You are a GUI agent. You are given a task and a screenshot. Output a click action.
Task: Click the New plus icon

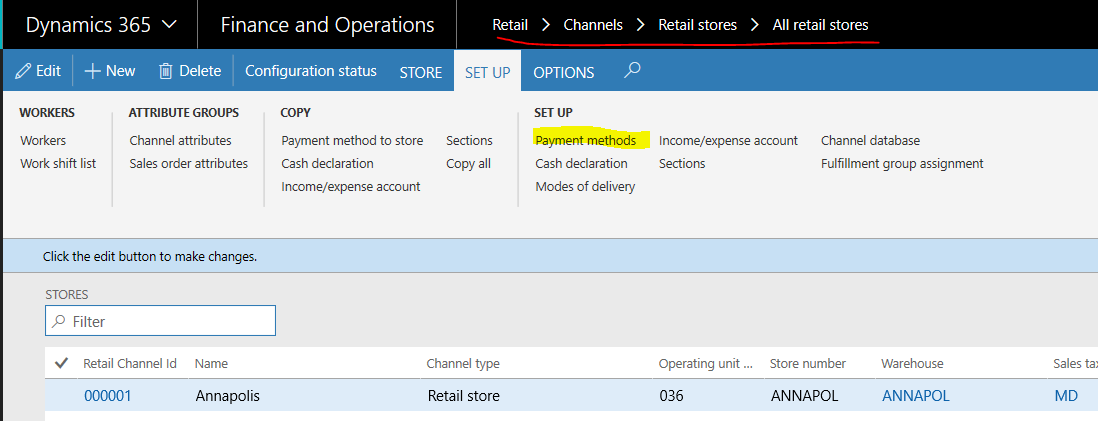(92, 71)
